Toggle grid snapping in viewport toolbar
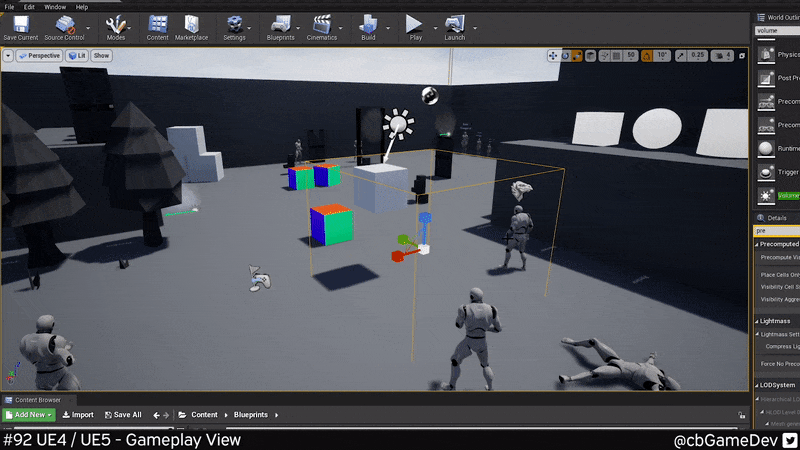The height and width of the screenshot is (450, 800). pos(616,56)
